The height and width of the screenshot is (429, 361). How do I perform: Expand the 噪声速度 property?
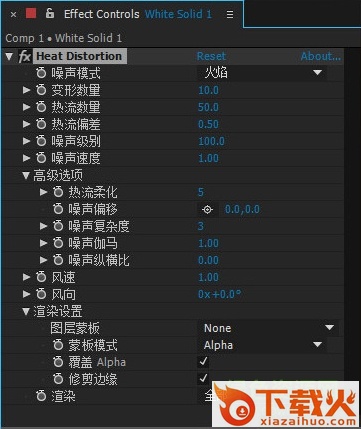pos(26,158)
